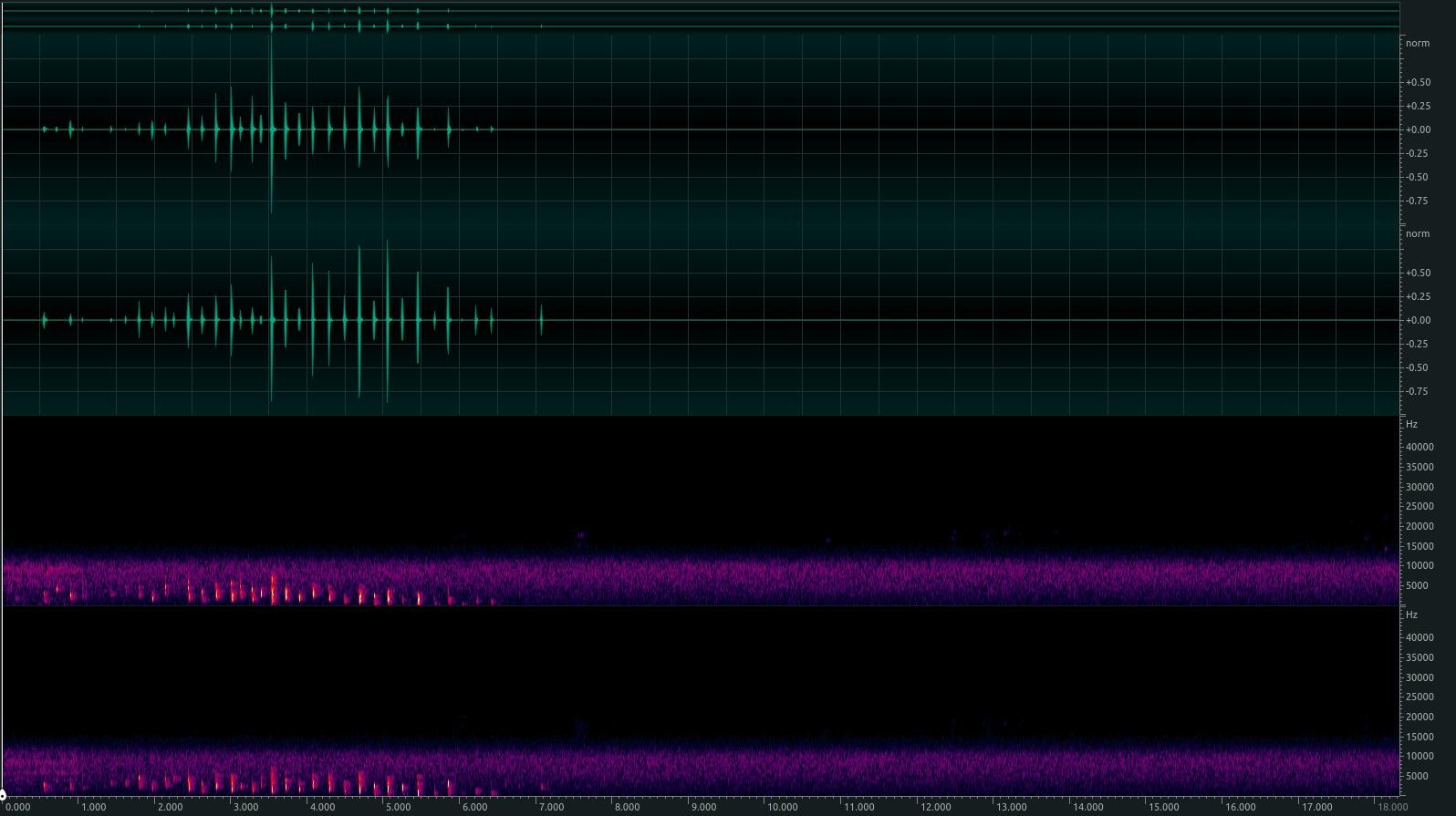Click the 1.000 mark on the time ruler

[93, 807]
